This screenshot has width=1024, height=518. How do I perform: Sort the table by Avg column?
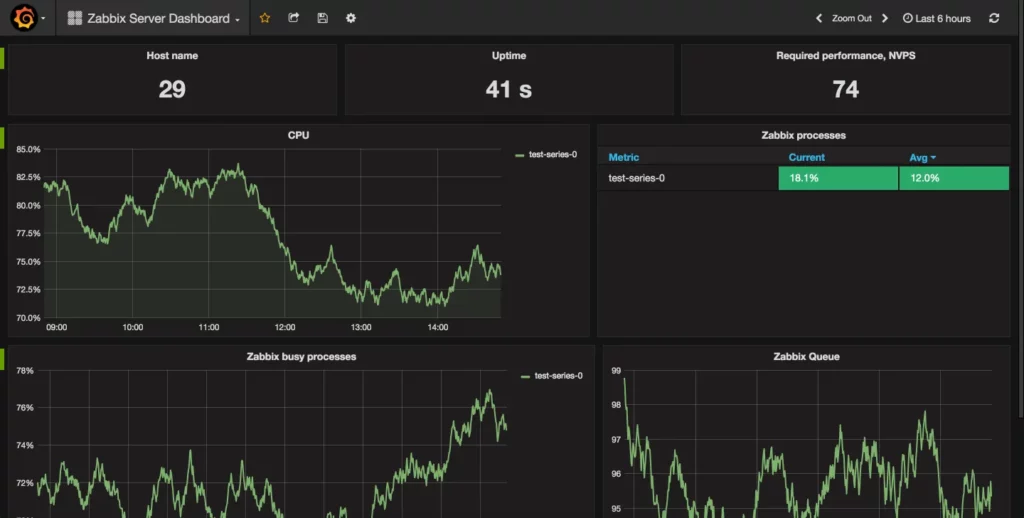[x=922, y=157]
